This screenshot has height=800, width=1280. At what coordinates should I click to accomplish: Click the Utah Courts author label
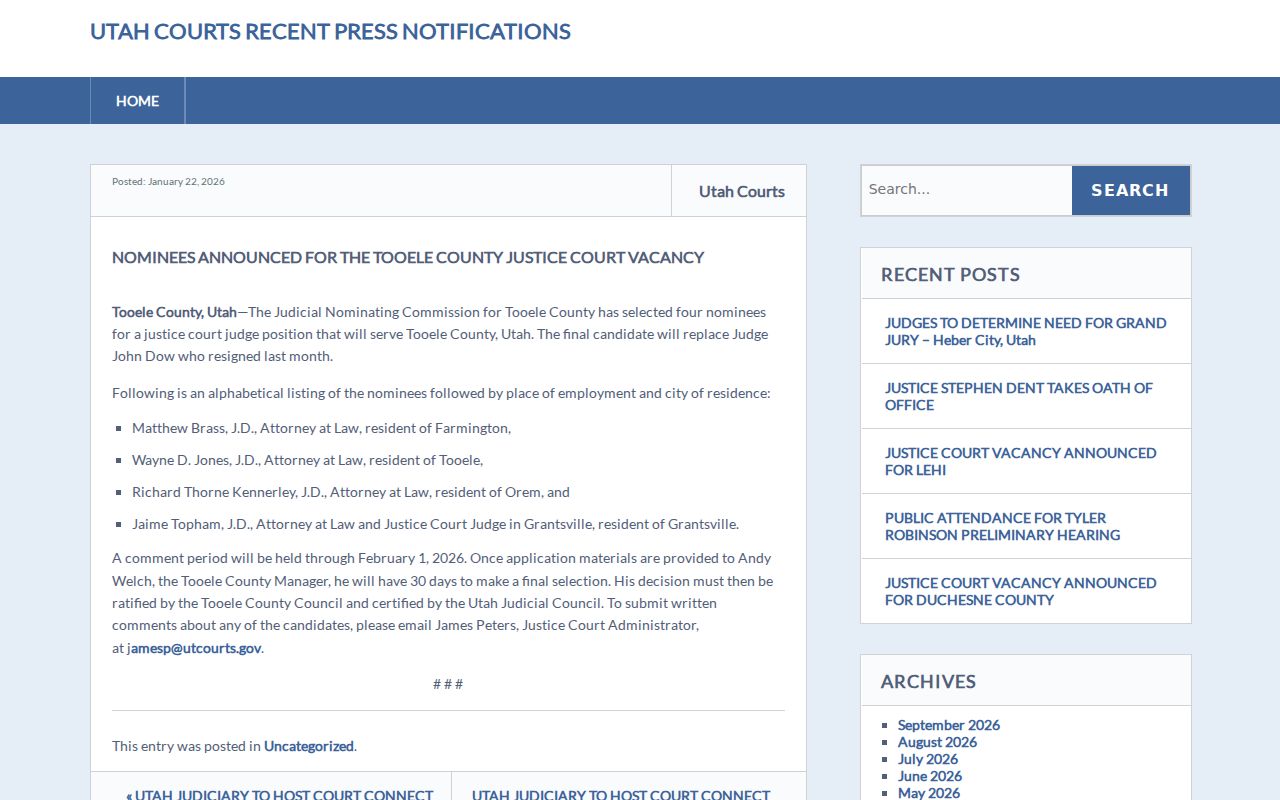click(x=741, y=191)
